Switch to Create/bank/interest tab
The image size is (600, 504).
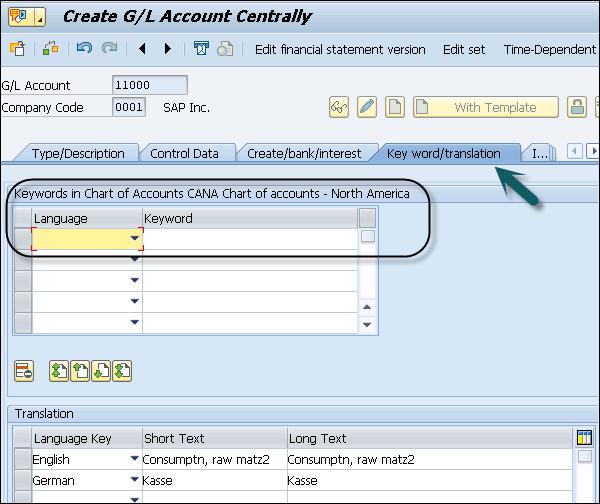[x=304, y=153]
